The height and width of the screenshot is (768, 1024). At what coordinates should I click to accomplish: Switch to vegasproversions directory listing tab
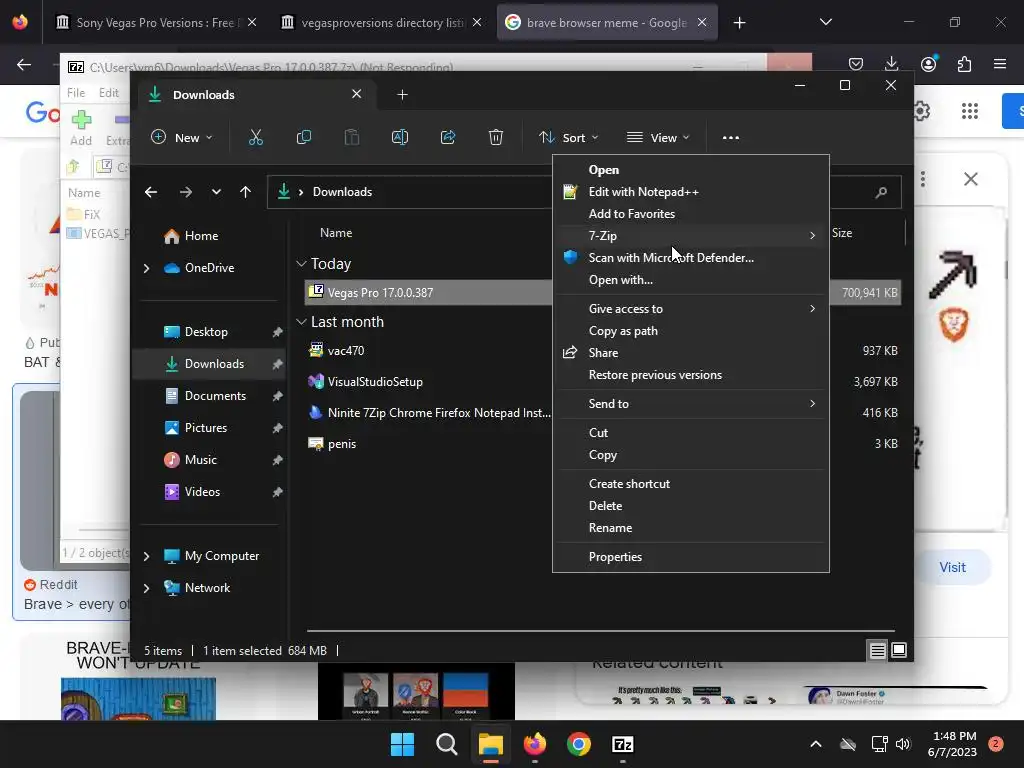382,23
